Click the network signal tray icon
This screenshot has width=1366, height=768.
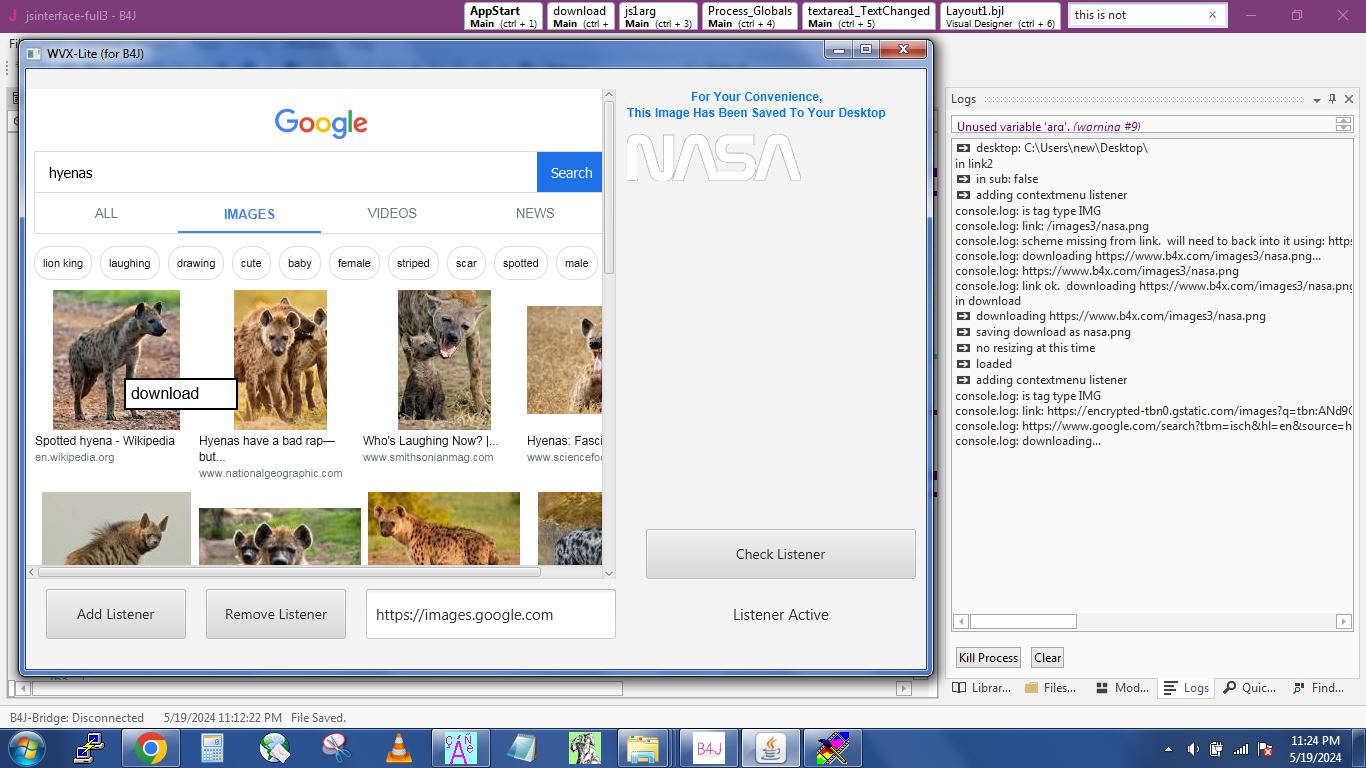(1240, 749)
